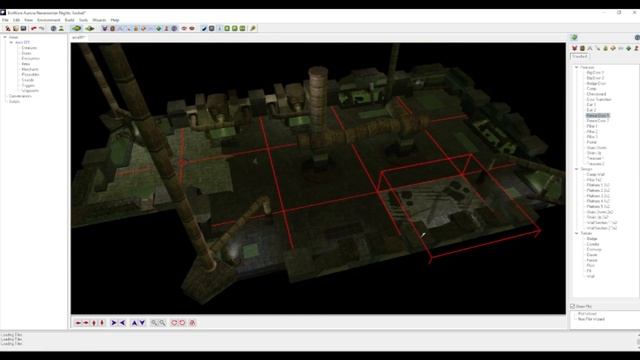Select Doors in the left area tree
The height and width of the screenshot is (360, 640).
click(x=26, y=53)
